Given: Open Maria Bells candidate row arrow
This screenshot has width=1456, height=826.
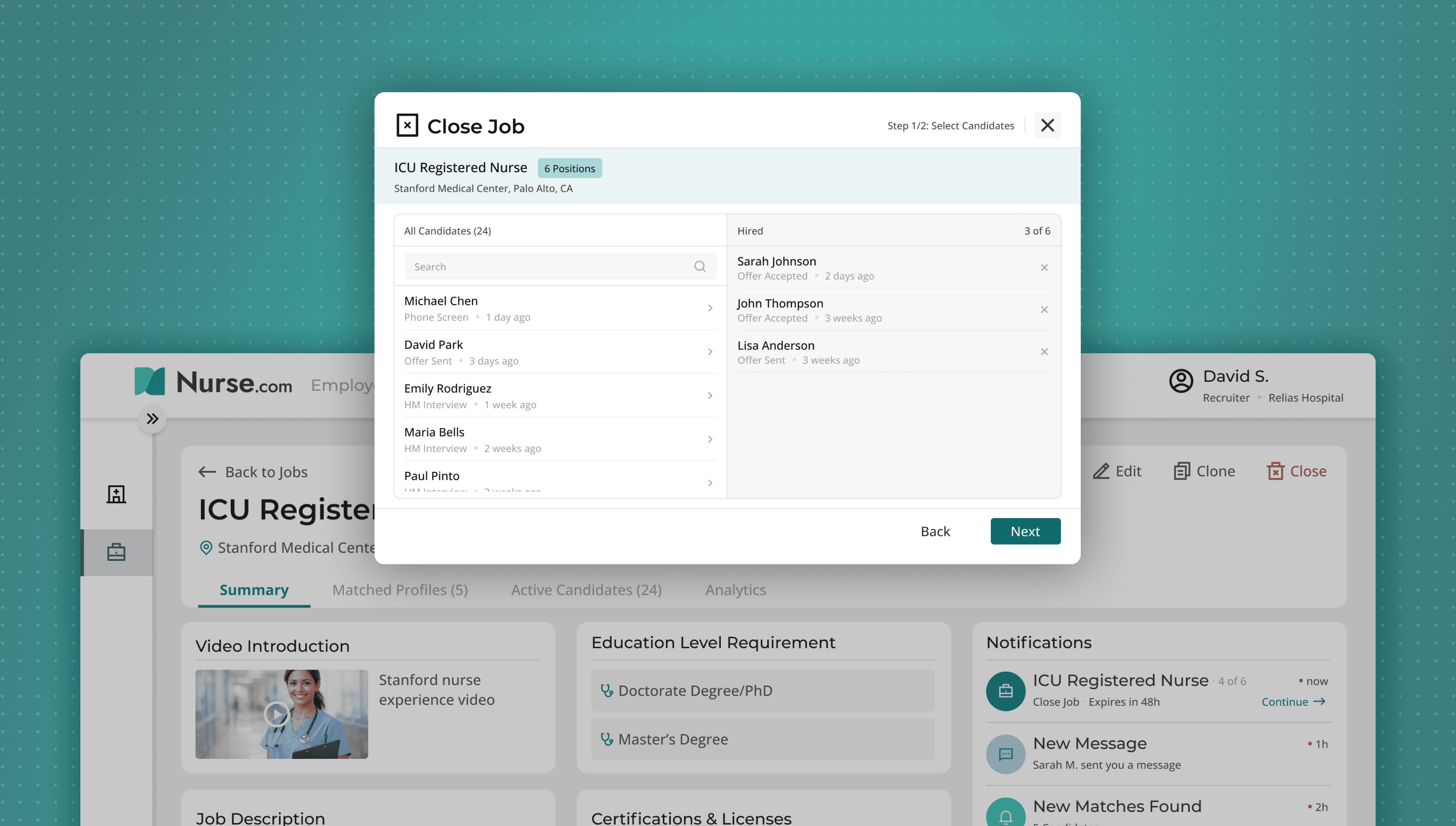Looking at the screenshot, I should pyautogui.click(x=710, y=439).
